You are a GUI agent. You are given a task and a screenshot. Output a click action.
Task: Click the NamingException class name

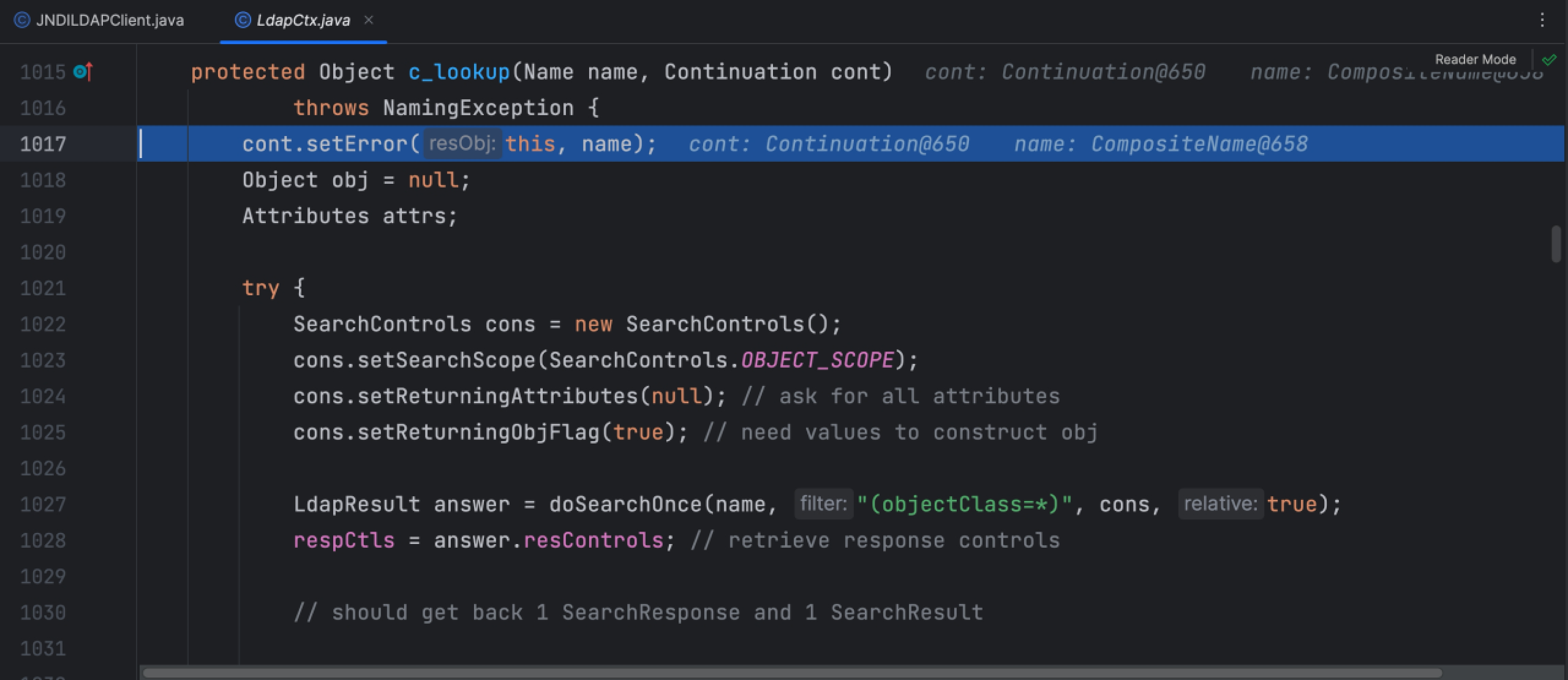pyautogui.click(x=478, y=108)
